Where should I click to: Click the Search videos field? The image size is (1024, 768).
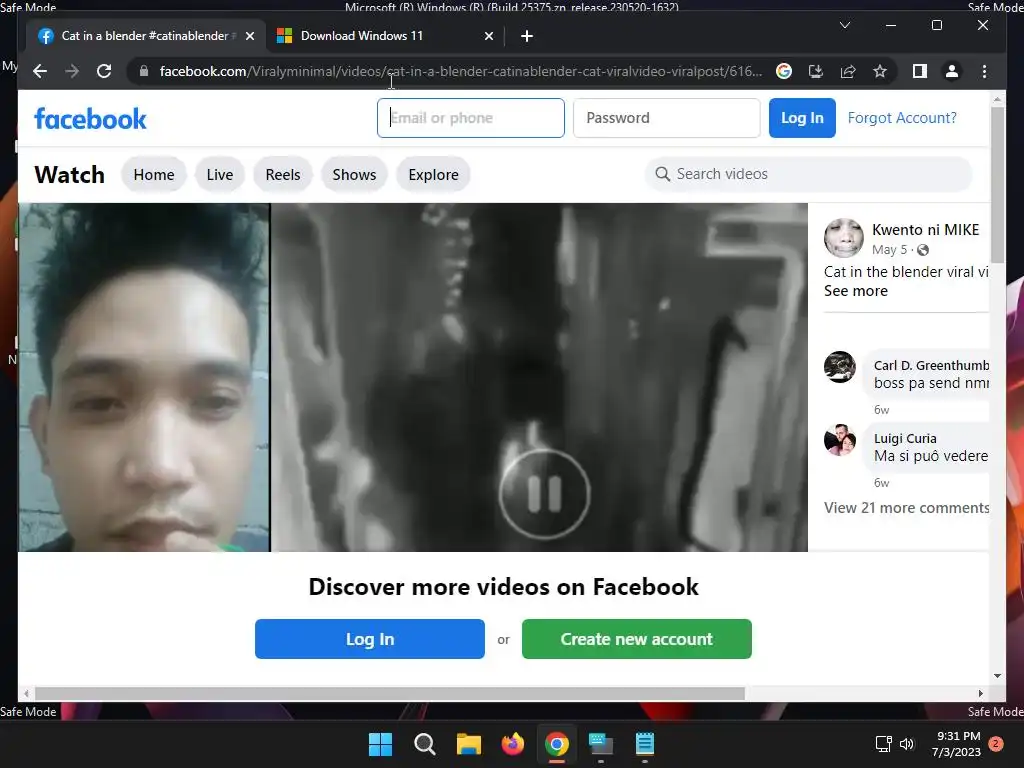[808, 174]
